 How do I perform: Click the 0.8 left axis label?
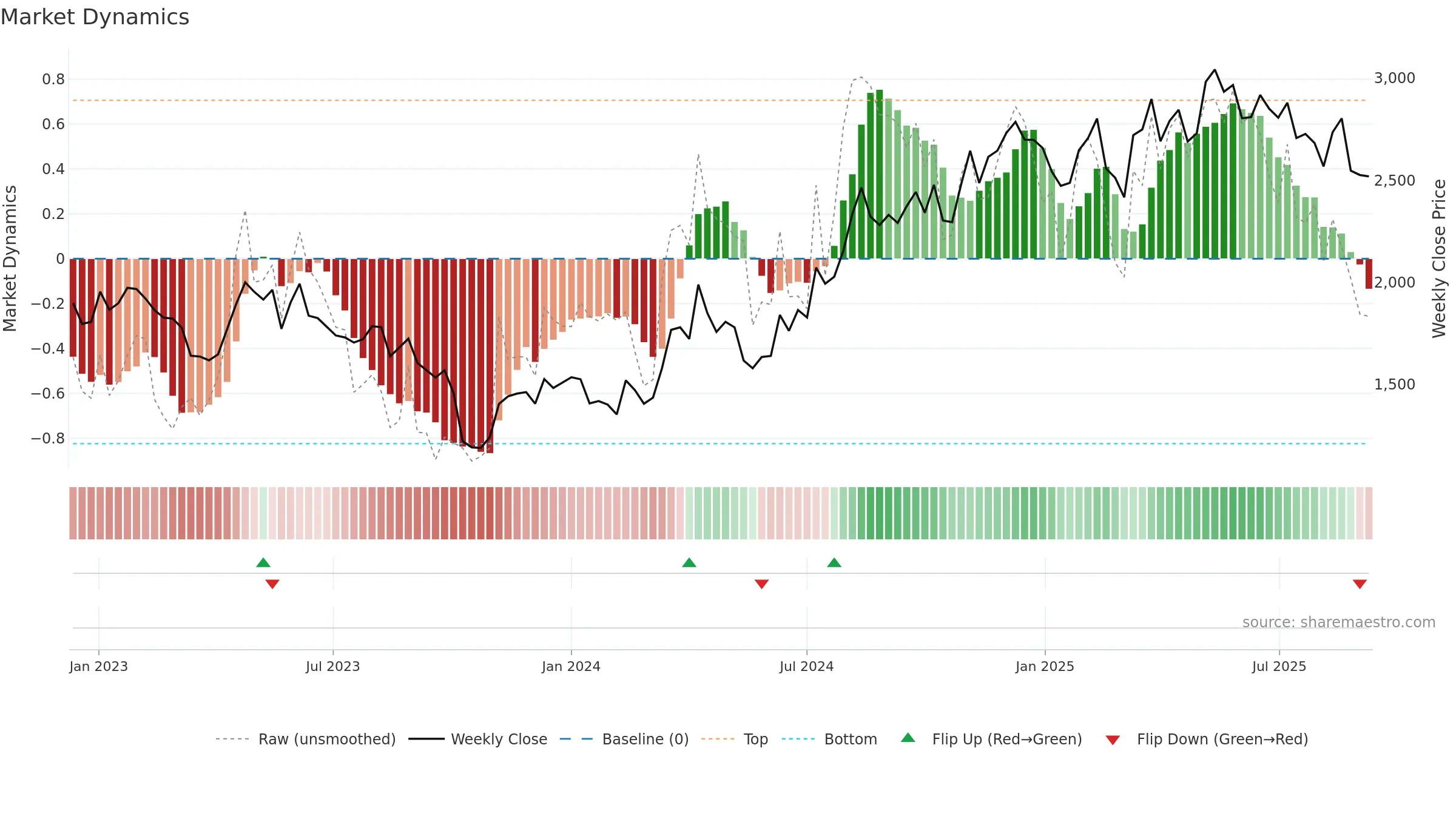53,79
